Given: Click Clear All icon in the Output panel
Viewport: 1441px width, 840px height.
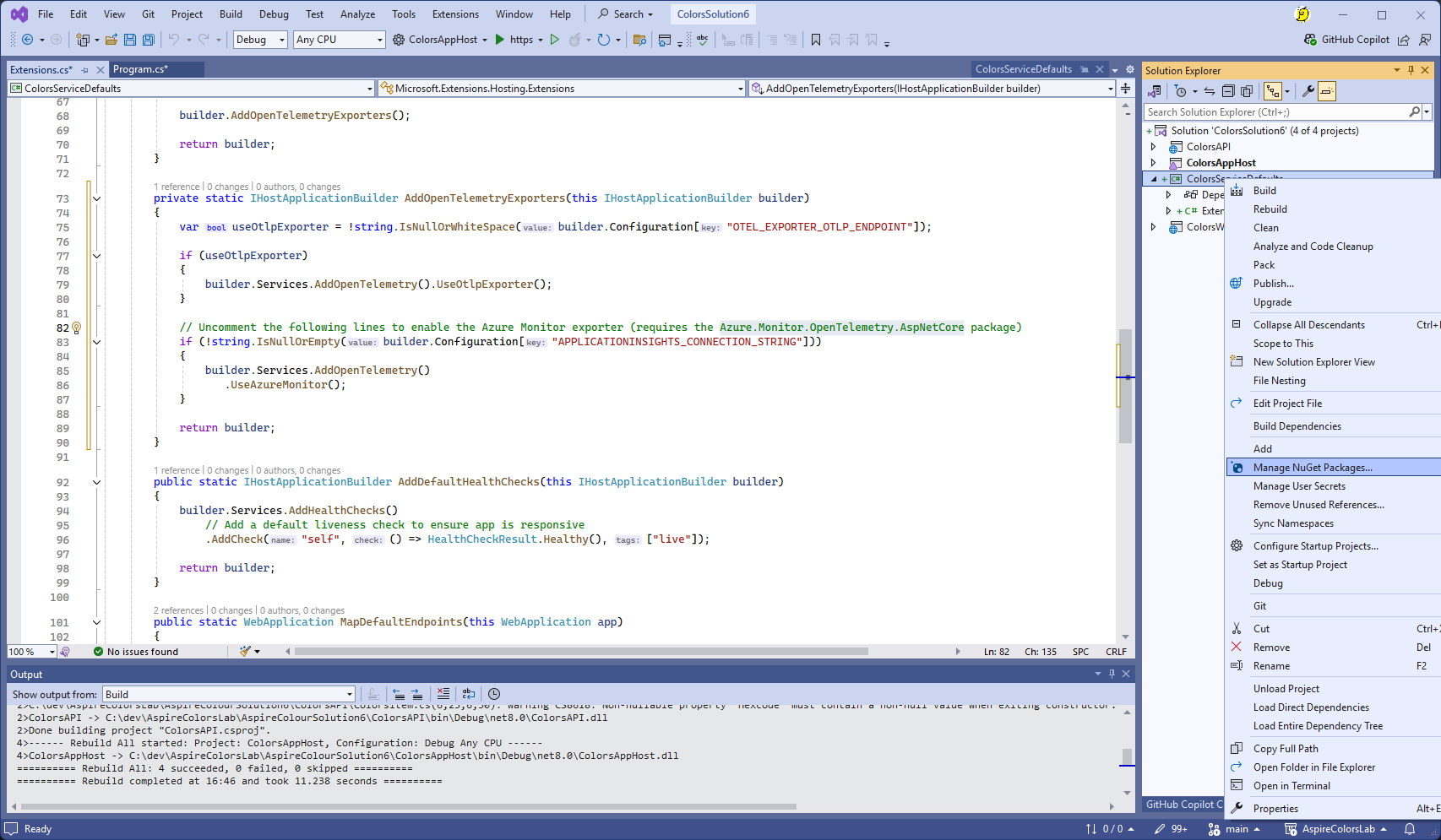Looking at the screenshot, I should coord(443,694).
